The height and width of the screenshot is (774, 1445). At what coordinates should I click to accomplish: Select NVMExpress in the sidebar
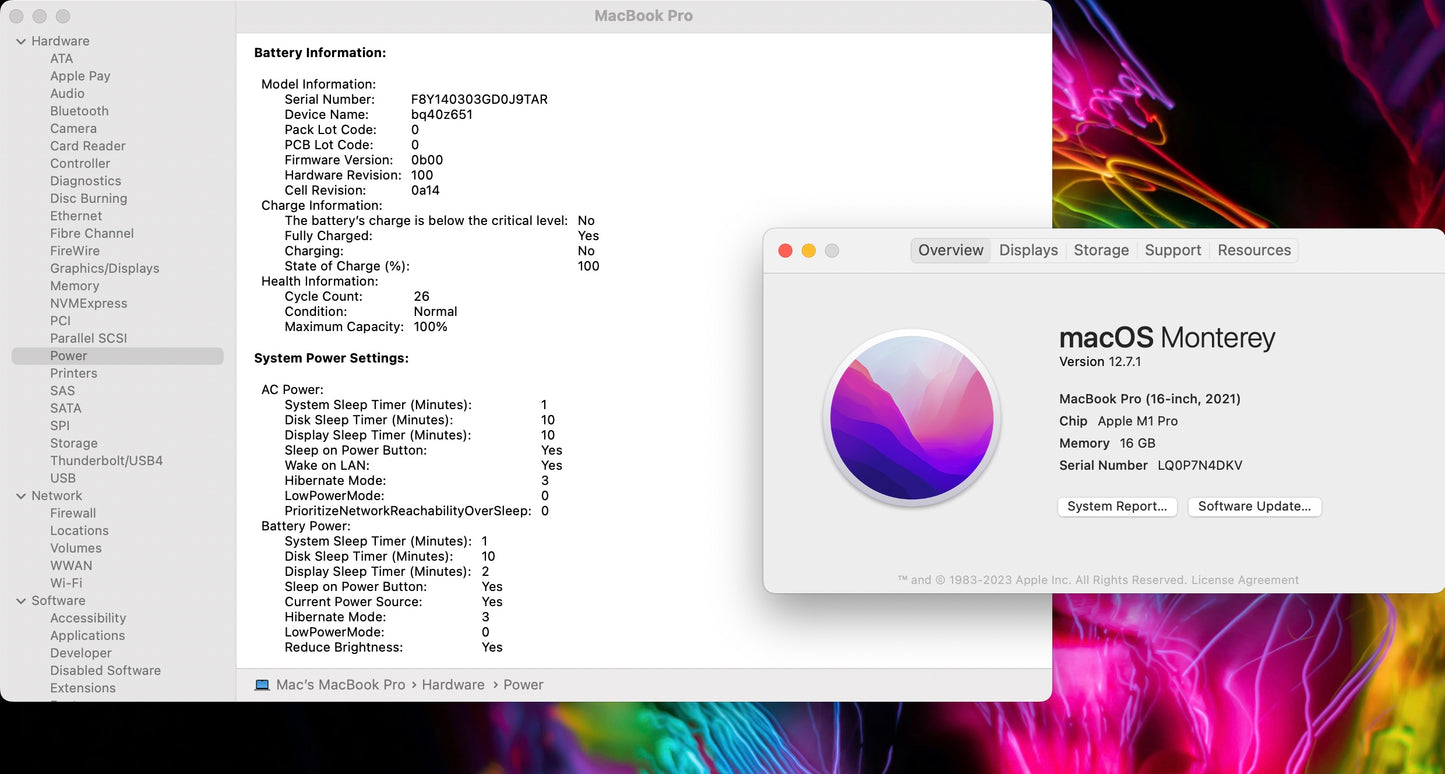pos(88,303)
